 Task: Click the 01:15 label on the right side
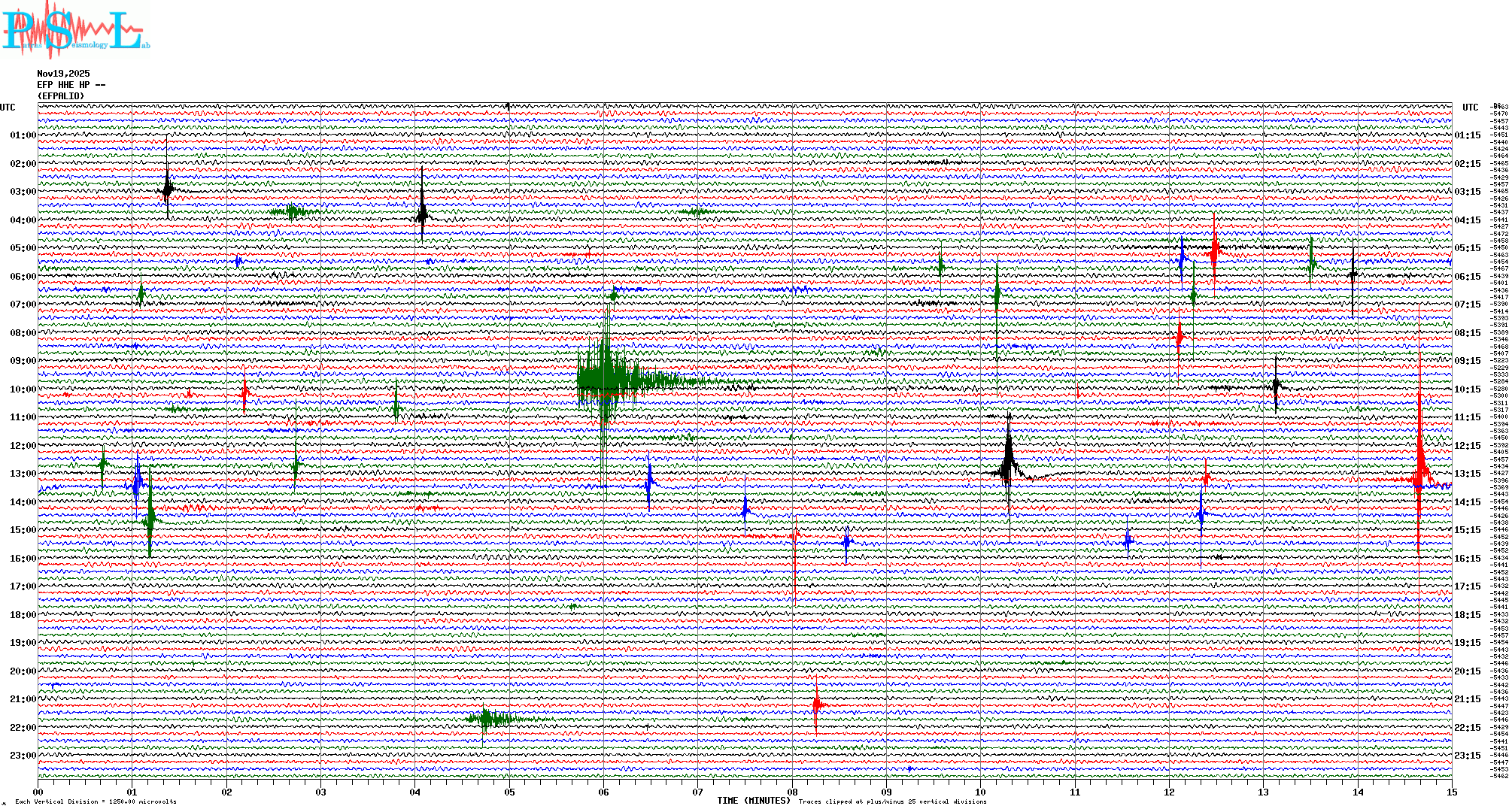[1468, 135]
